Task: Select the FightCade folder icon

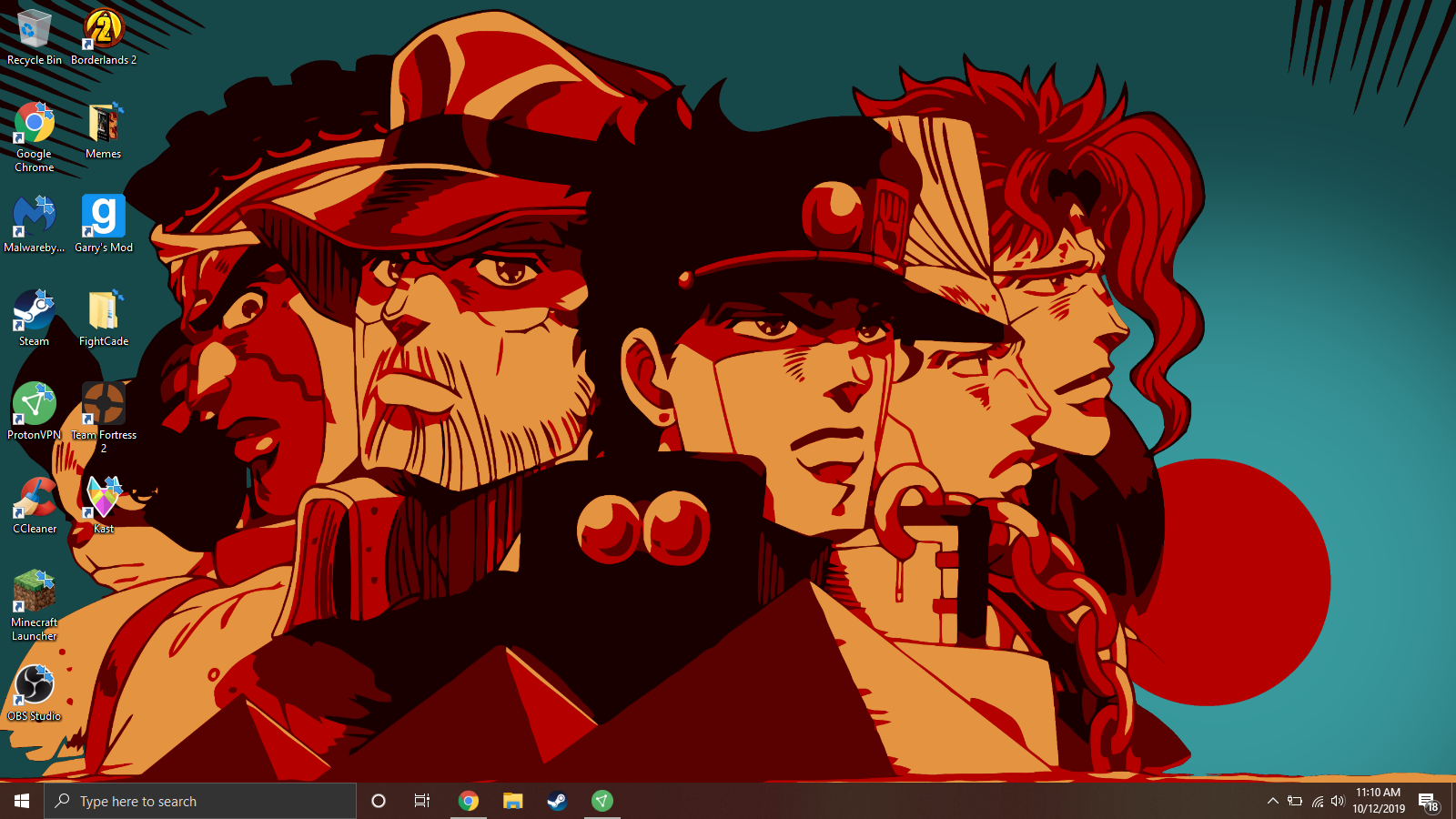Action: click(x=104, y=318)
